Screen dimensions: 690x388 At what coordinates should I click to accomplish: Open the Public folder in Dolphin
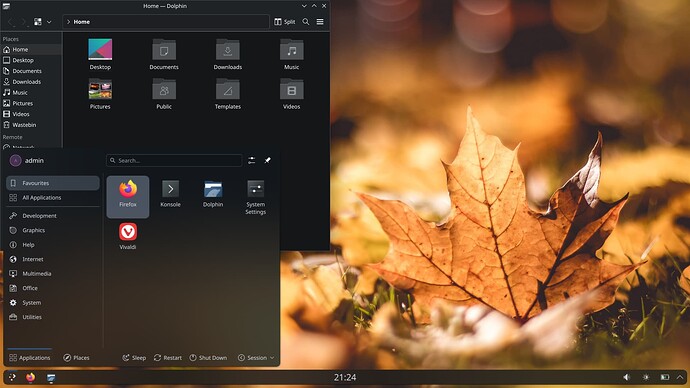coord(164,94)
